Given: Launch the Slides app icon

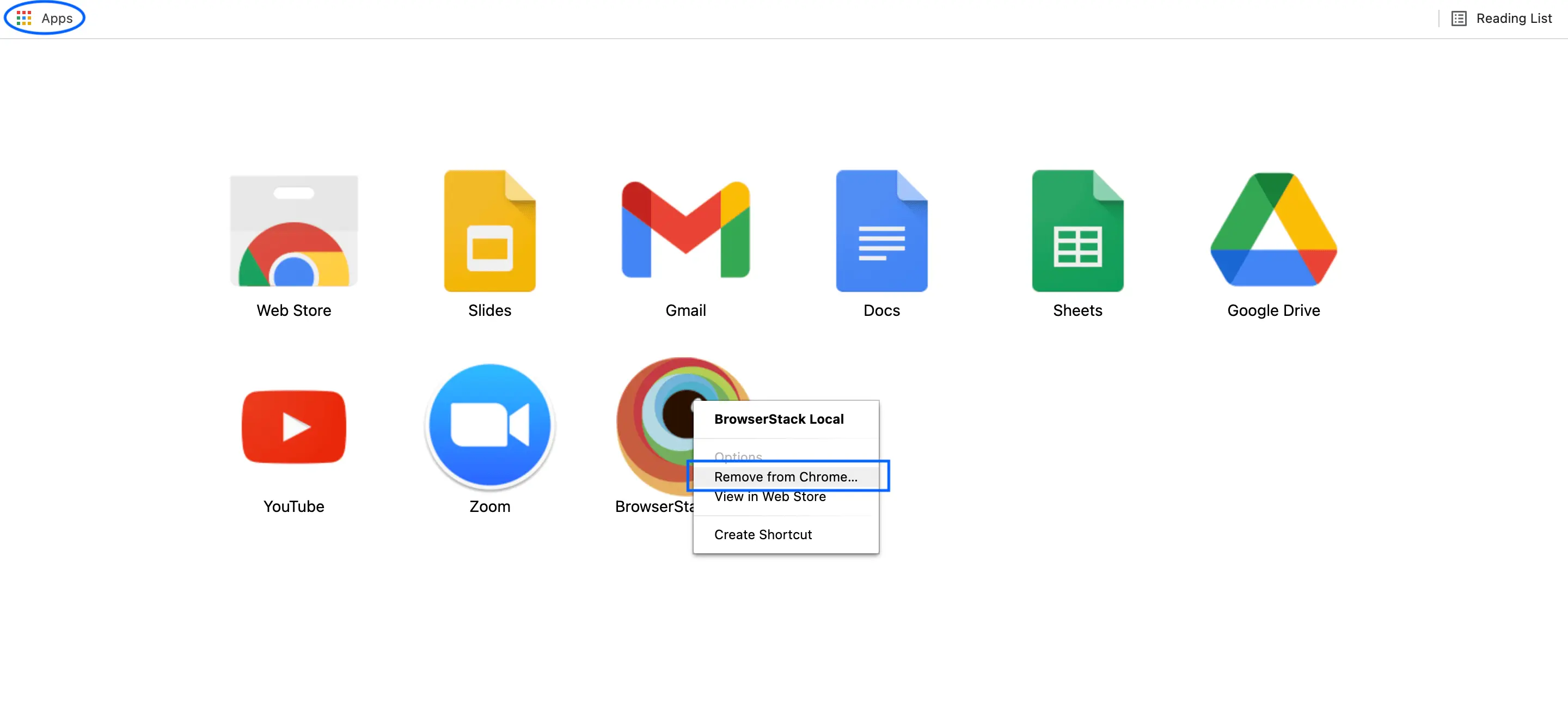Looking at the screenshot, I should point(489,231).
